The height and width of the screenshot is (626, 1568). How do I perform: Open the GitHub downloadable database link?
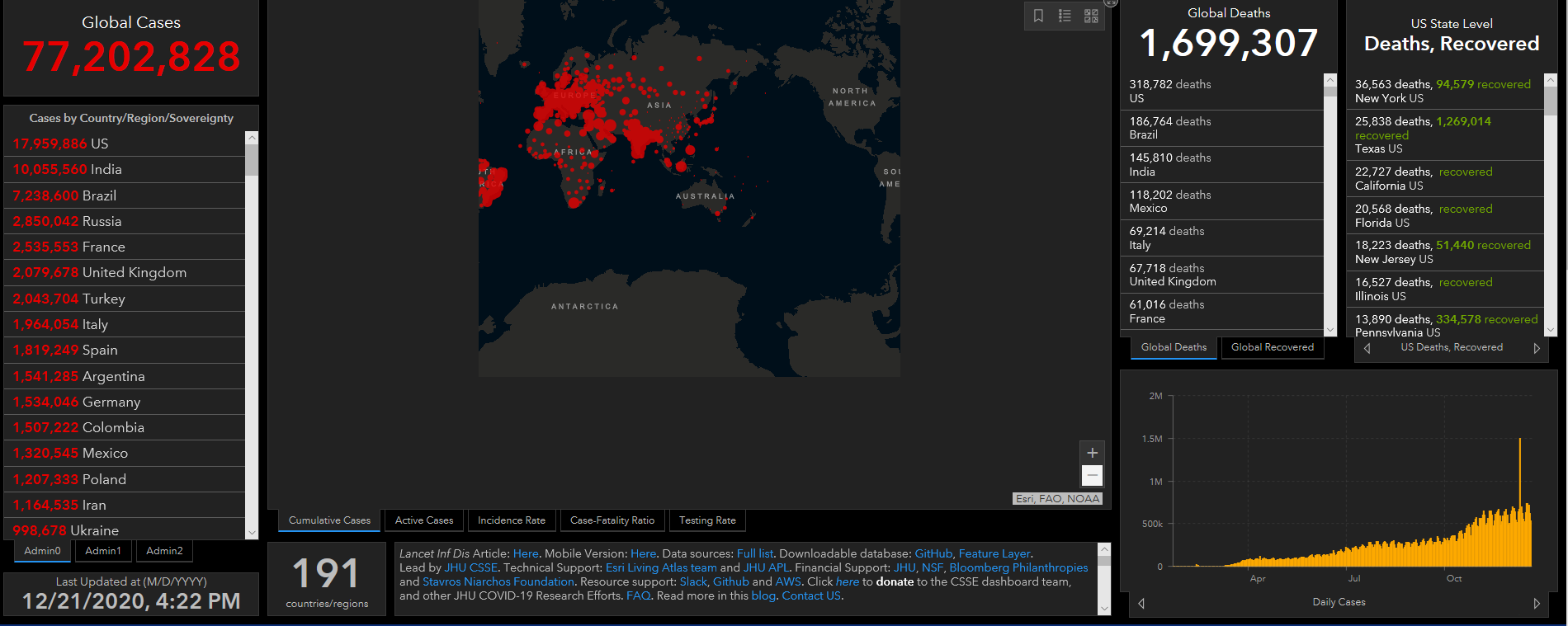coord(933,553)
